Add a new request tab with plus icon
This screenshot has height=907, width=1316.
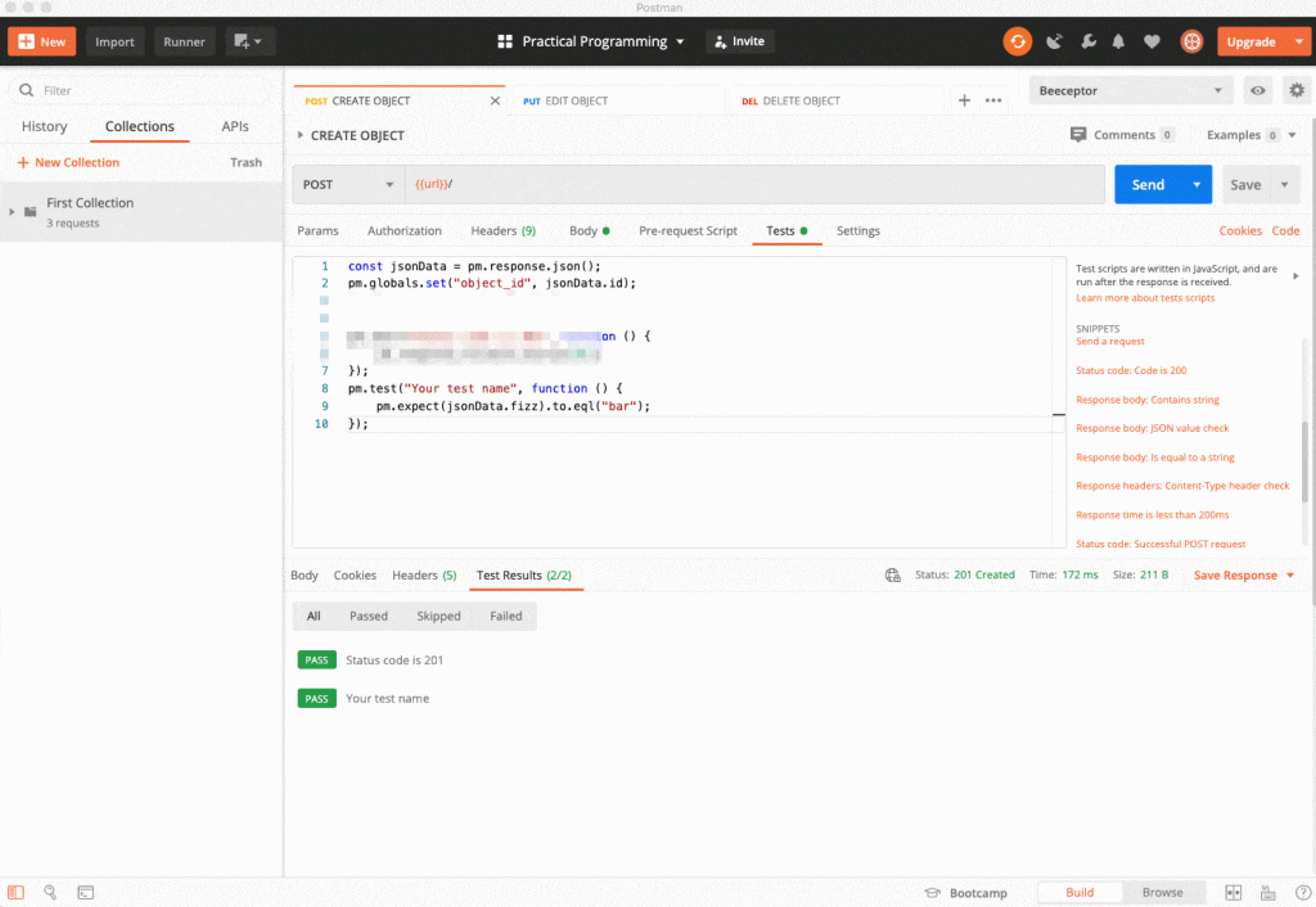[x=964, y=101]
